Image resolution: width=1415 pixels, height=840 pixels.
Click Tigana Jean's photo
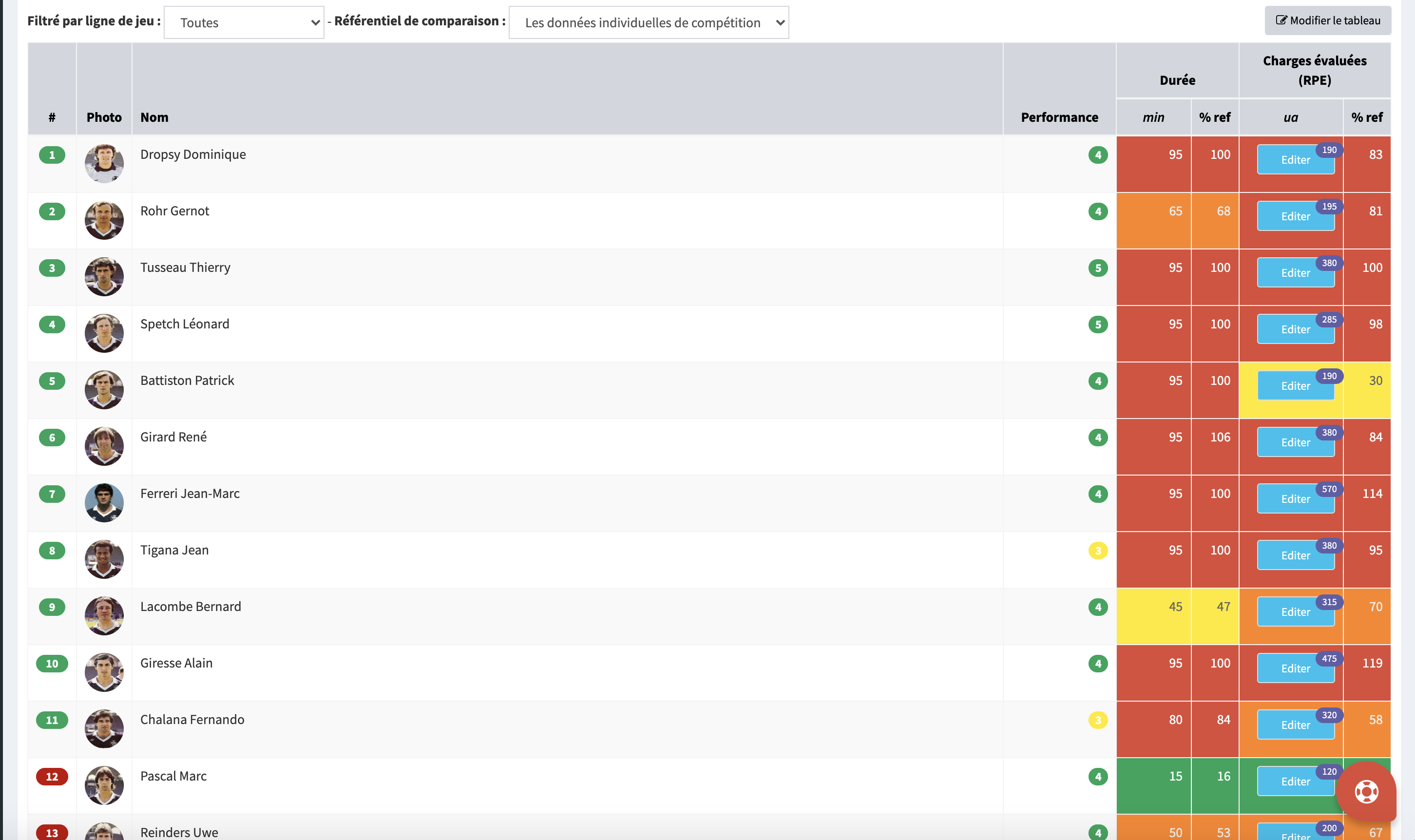point(104,560)
